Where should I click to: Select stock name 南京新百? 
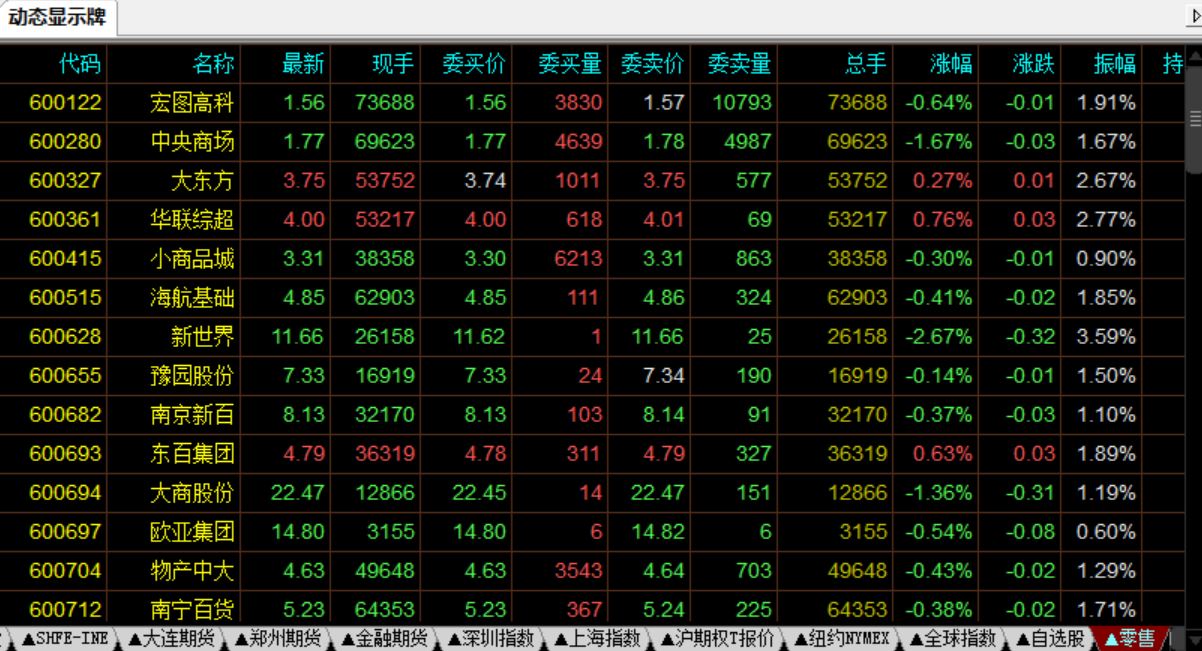(x=193, y=415)
